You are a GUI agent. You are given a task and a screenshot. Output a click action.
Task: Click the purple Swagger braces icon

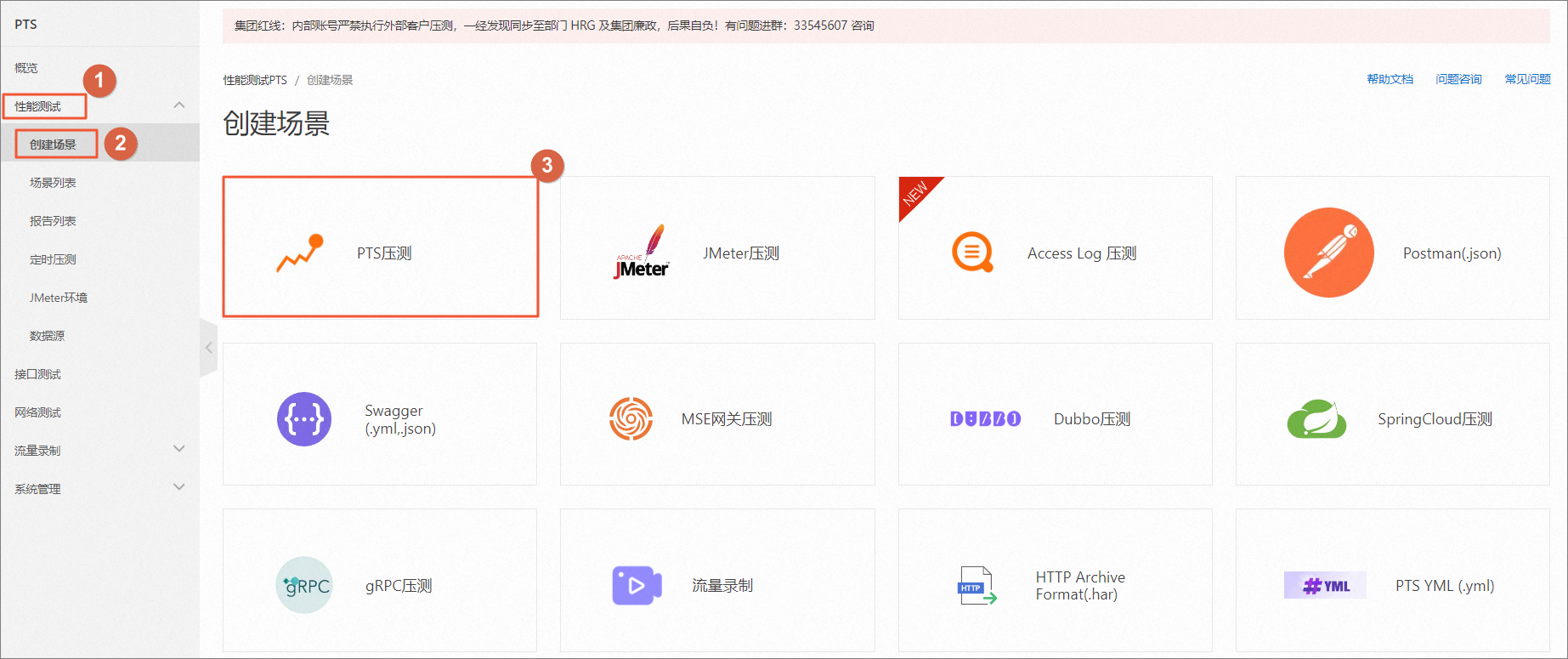pyautogui.click(x=304, y=419)
